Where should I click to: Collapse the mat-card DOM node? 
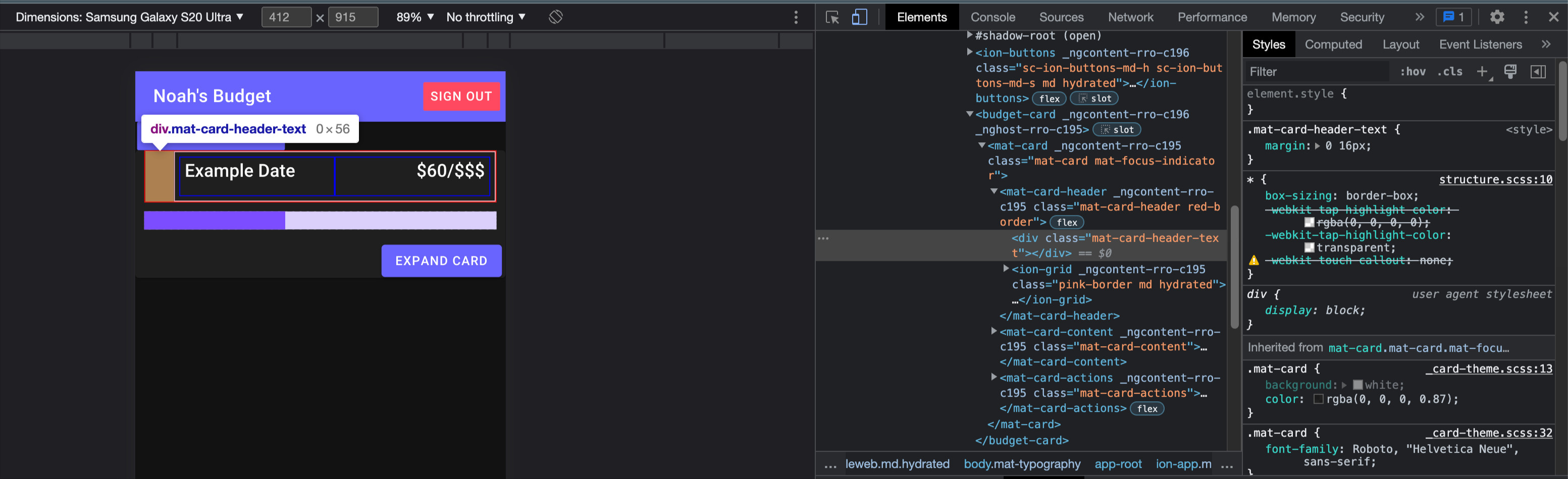pos(982,145)
